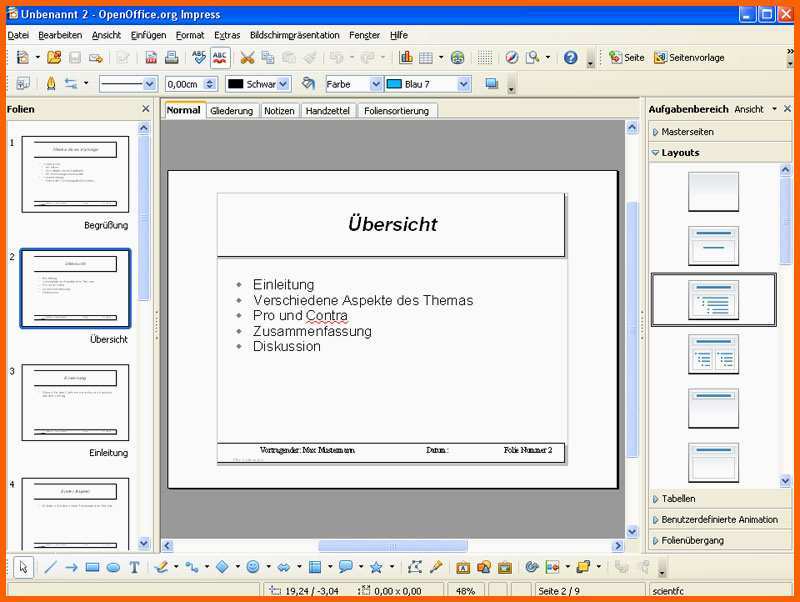Toggle the display grid icon
The image size is (800, 602).
pyautogui.click(x=485, y=58)
